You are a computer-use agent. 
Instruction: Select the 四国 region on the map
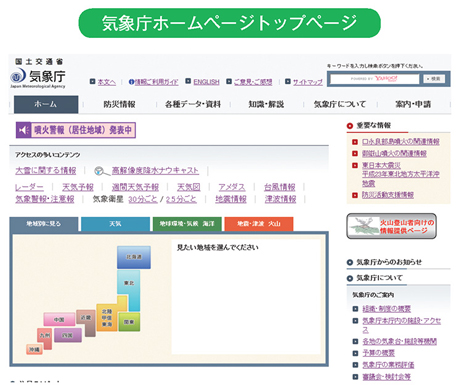(x=68, y=335)
